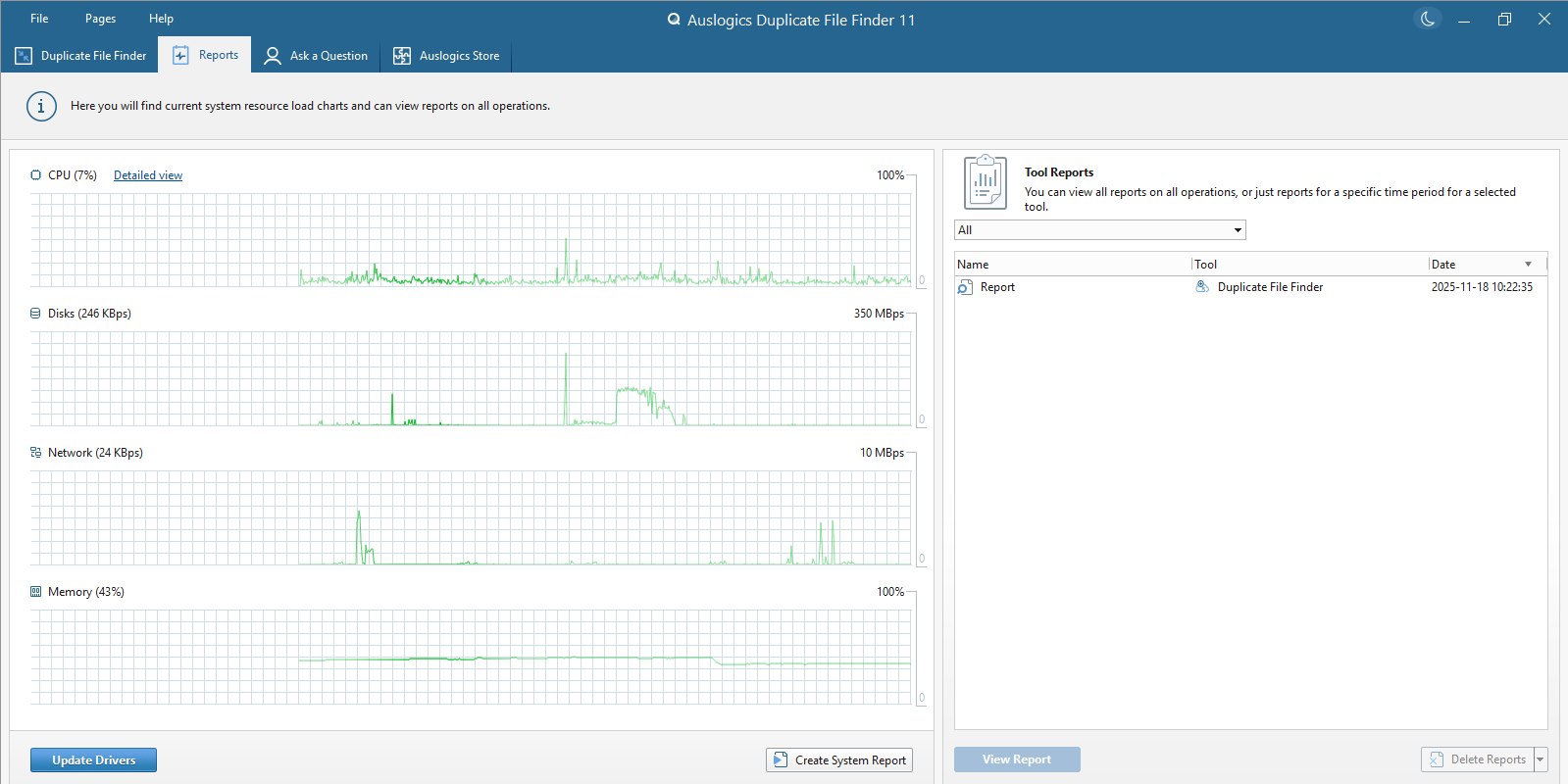Click the Network icon

tap(36, 453)
